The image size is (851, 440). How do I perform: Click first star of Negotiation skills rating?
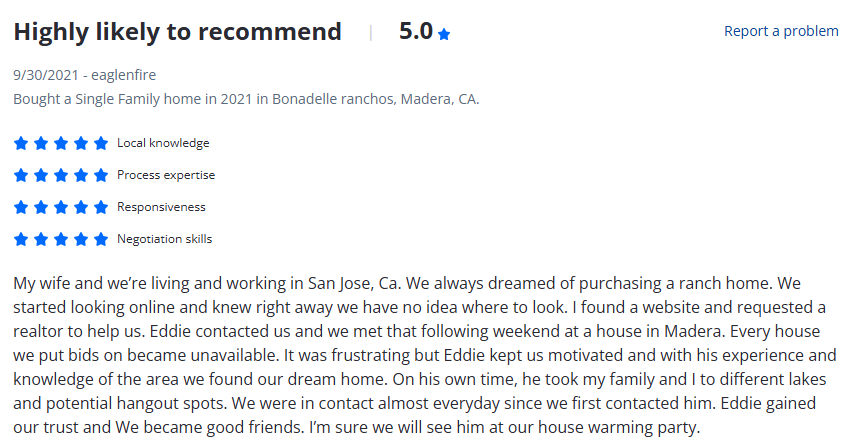21,239
